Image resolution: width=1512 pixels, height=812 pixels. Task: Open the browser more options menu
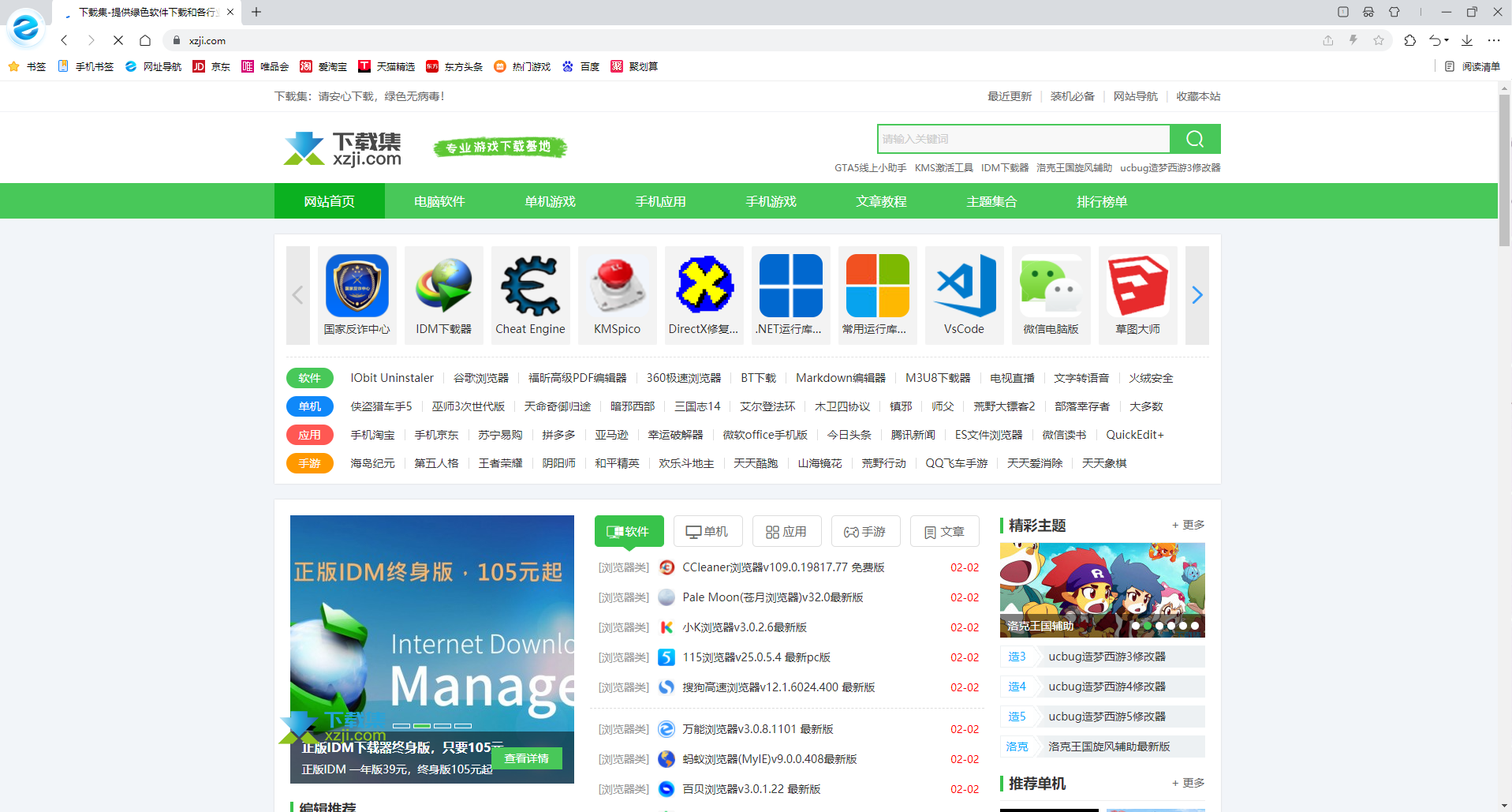pos(1494,40)
